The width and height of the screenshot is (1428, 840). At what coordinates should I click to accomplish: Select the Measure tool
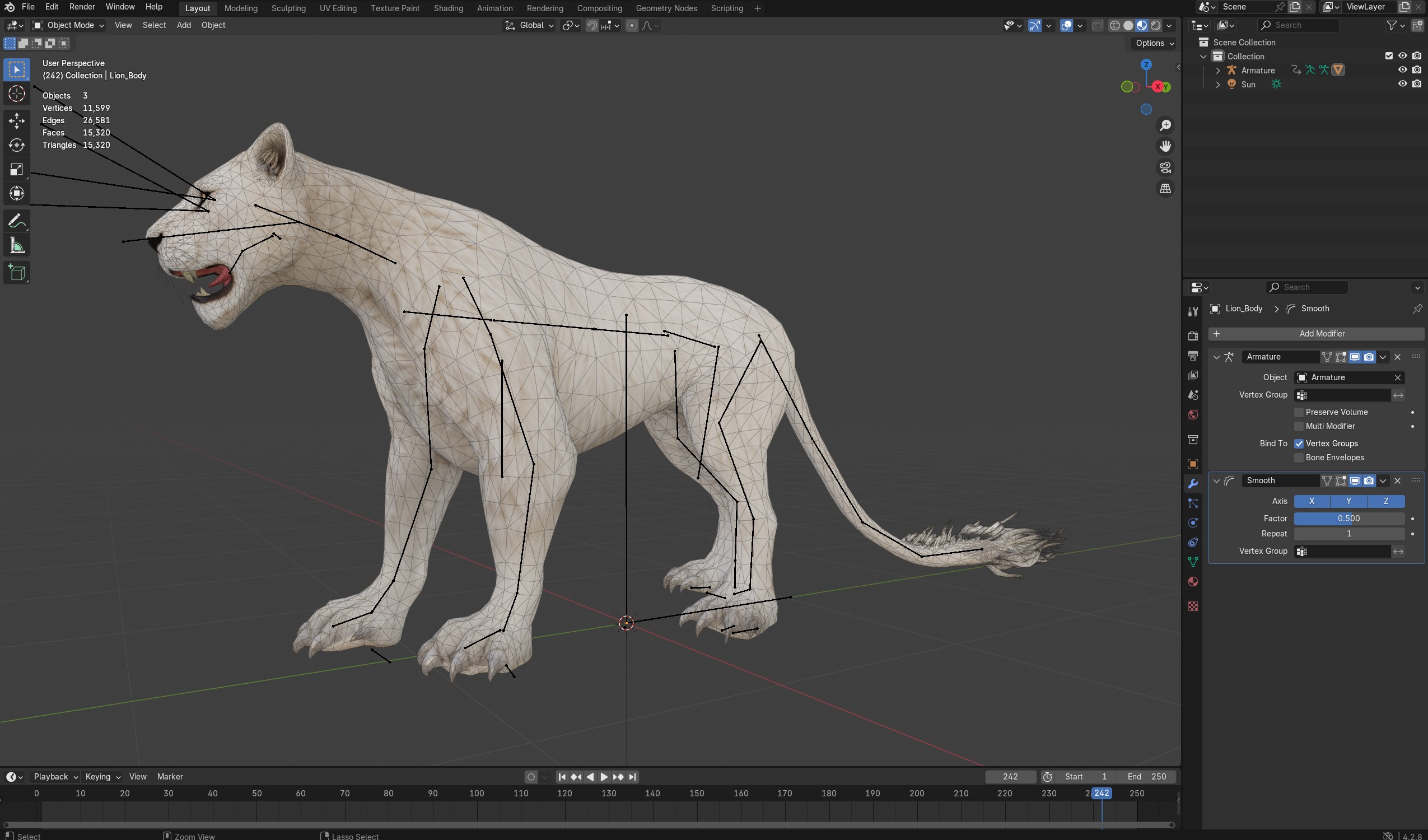(x=16, y=246)
